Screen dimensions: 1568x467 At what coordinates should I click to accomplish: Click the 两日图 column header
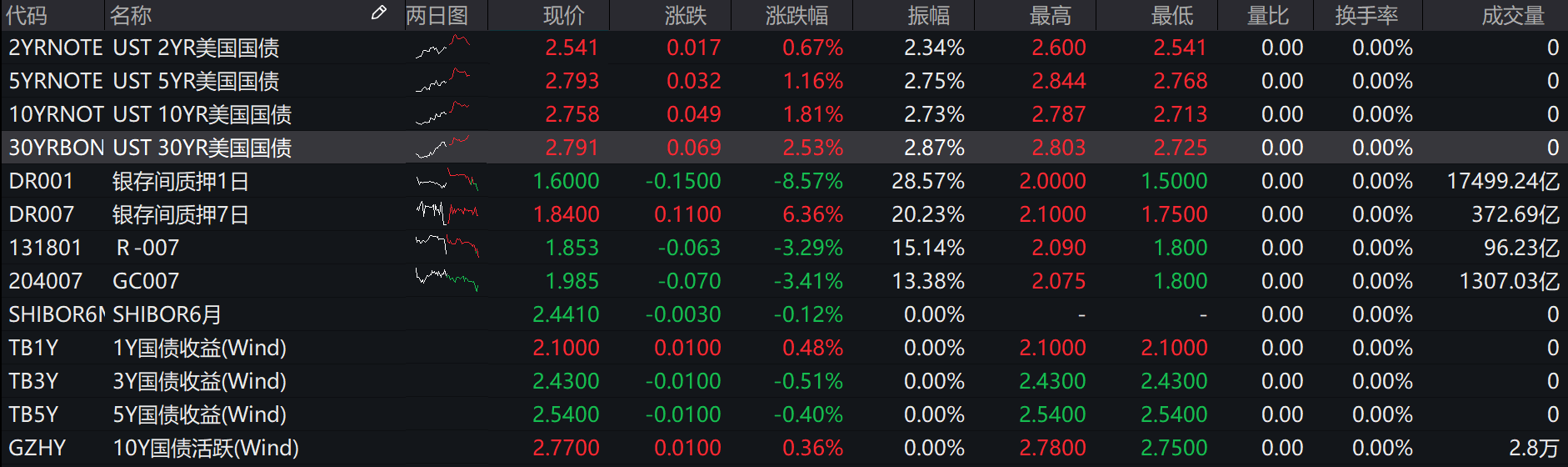tap(437, 15)
